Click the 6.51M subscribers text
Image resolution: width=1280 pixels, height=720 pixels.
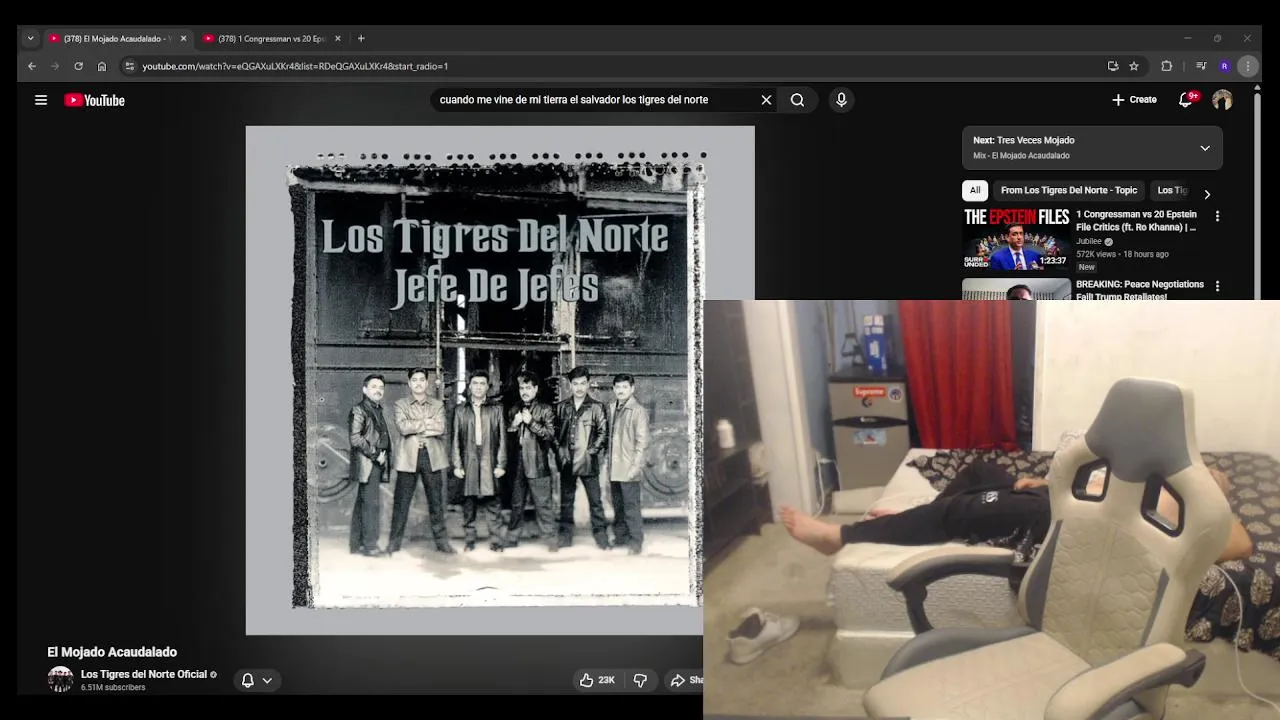pos(113,688)
